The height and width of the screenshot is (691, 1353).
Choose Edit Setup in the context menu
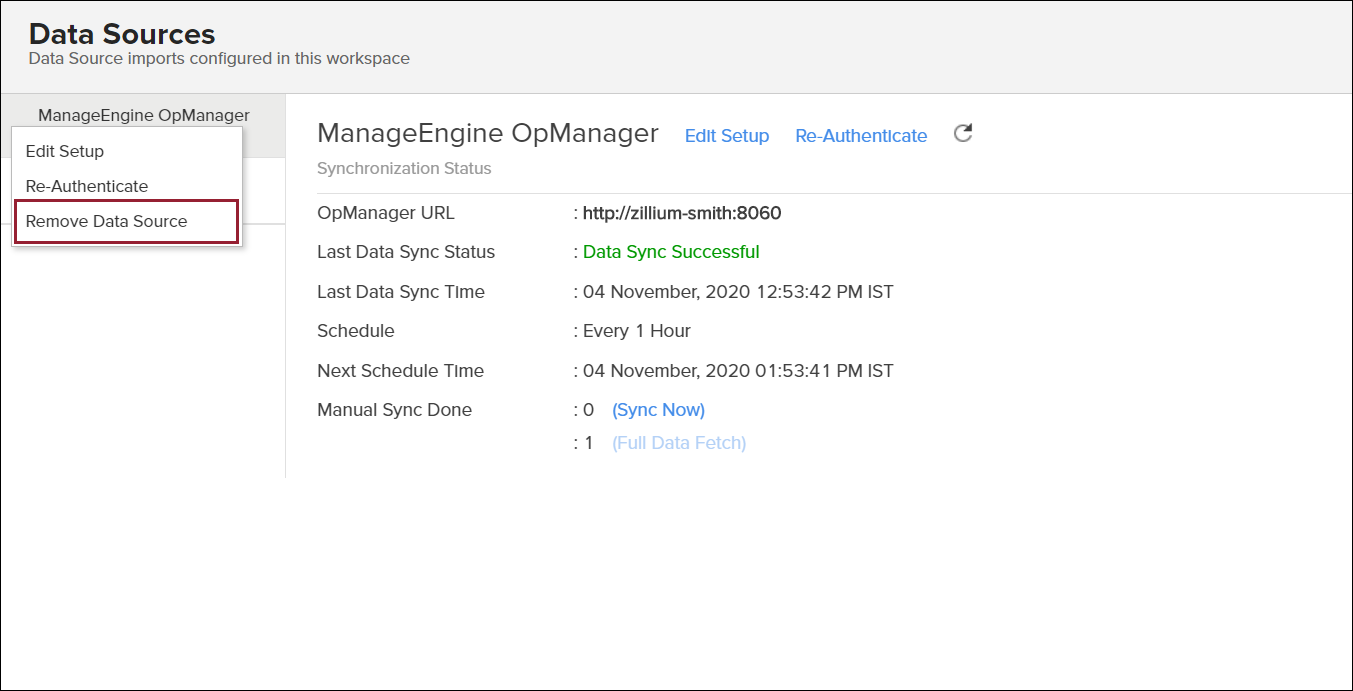tap(65, 151)
